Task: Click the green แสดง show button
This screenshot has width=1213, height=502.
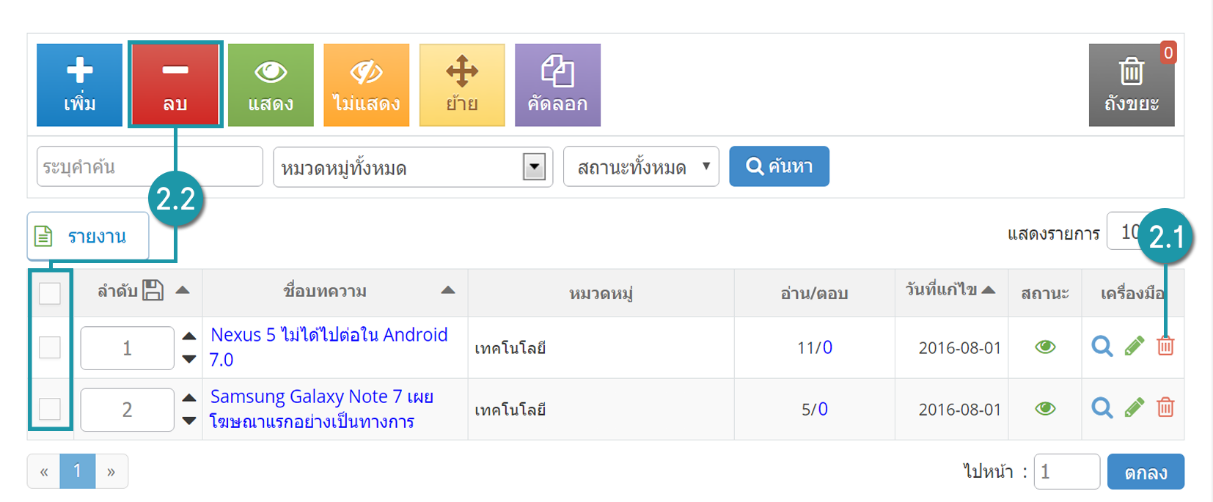Action: coord(270,85)
